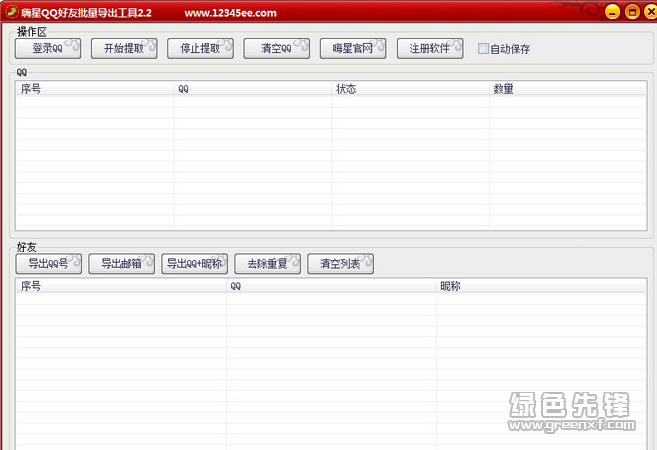Export QQ numbers with 导出QQ号
Screen dimensions: 657x450
tap(49, 264)
